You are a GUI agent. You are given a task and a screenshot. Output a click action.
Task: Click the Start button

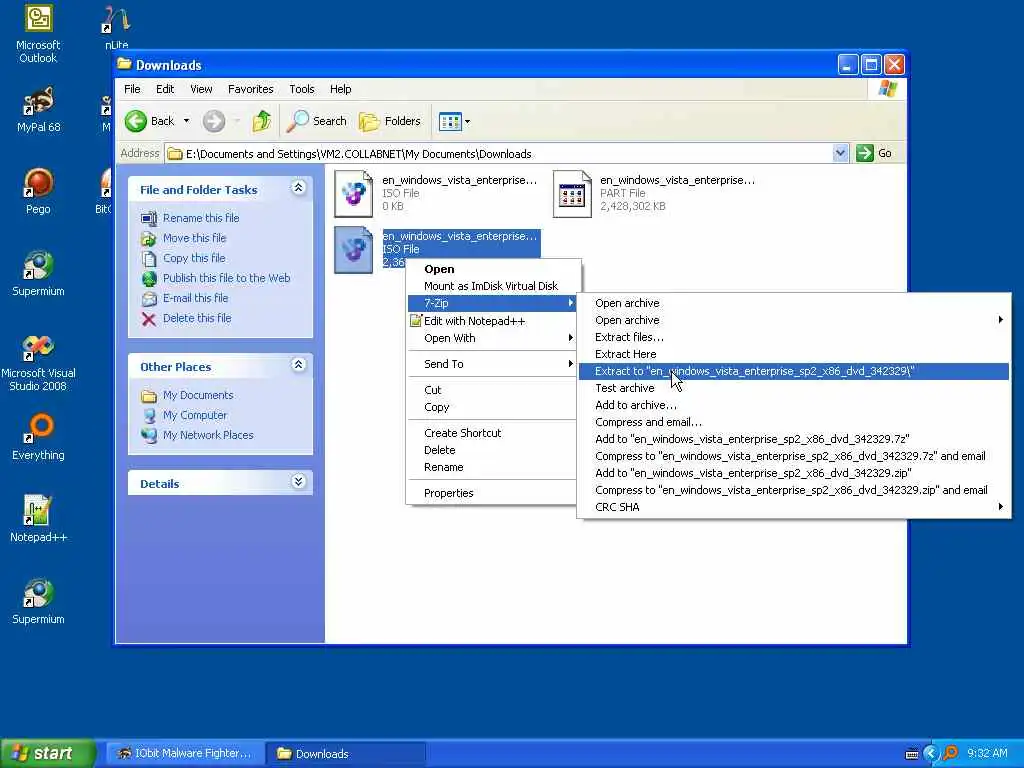pos(47,754)
